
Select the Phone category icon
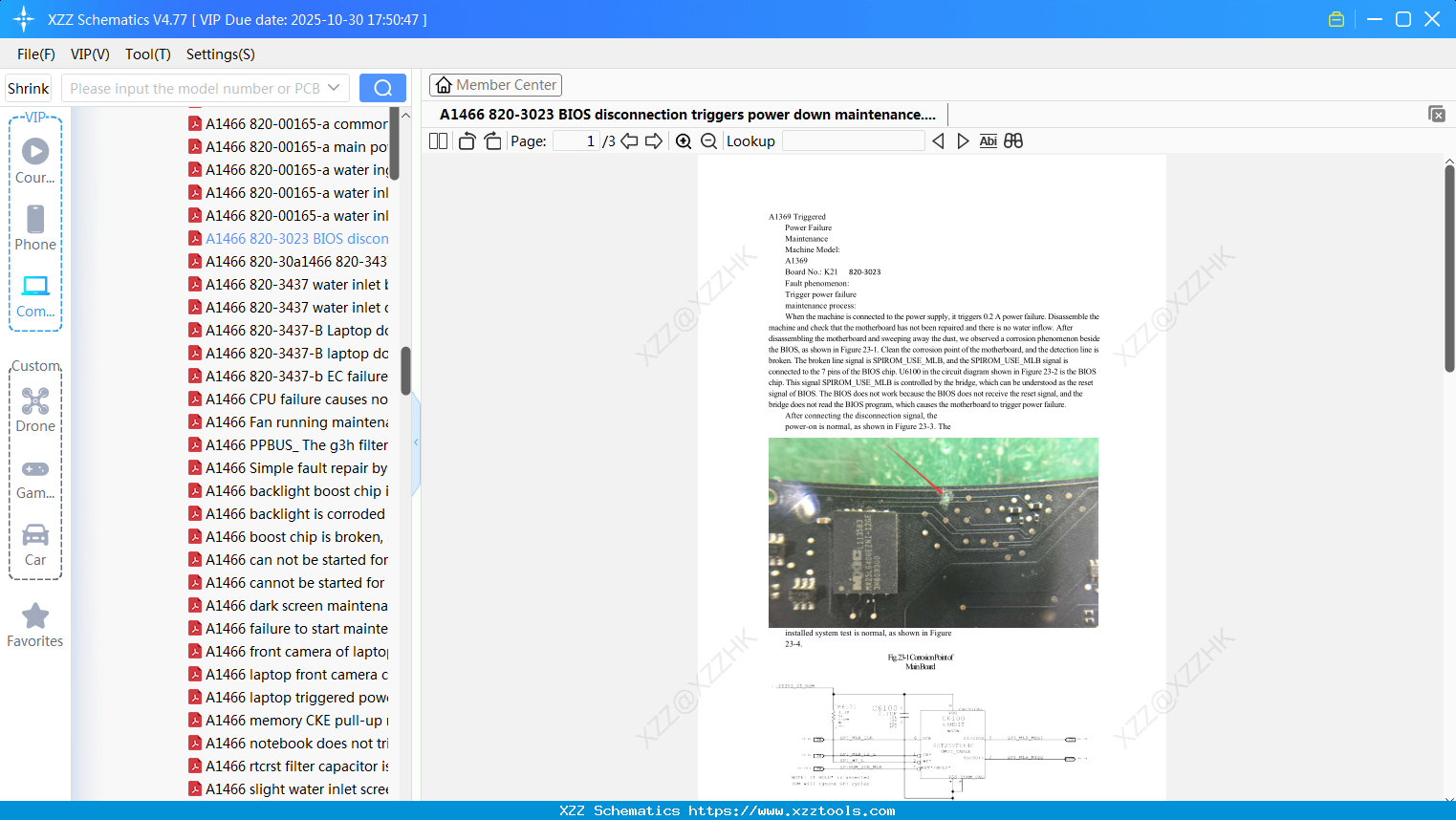[35, 227]
